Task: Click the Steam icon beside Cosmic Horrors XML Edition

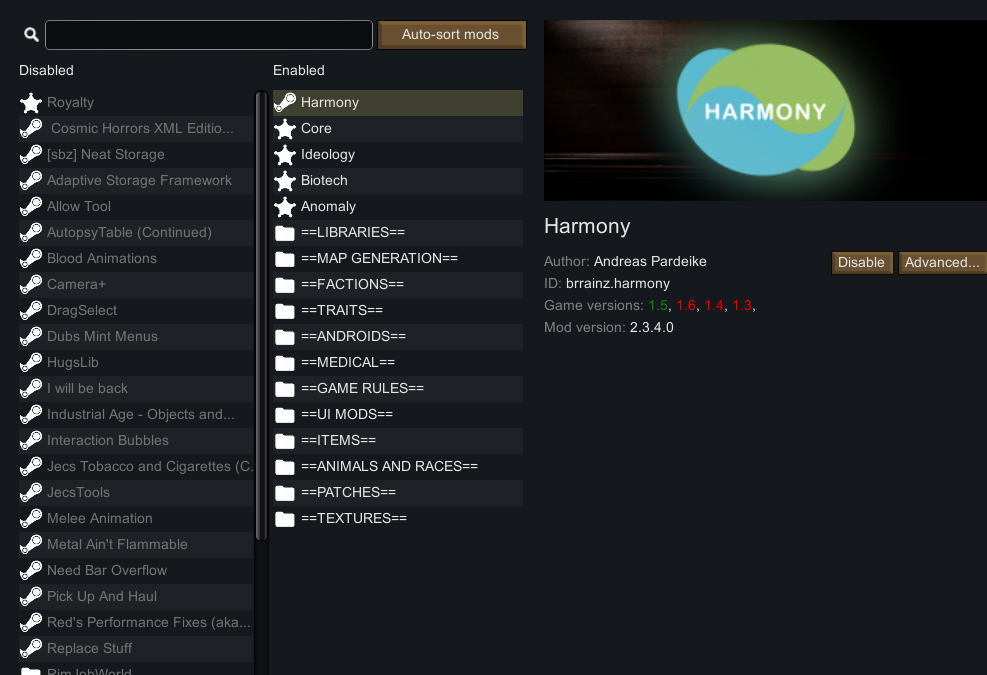Action: point(31,128)
